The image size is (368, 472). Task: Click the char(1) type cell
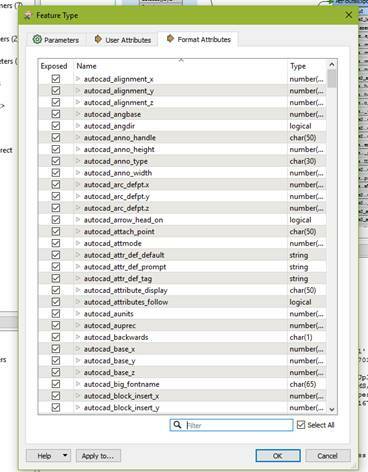[301, 337]
